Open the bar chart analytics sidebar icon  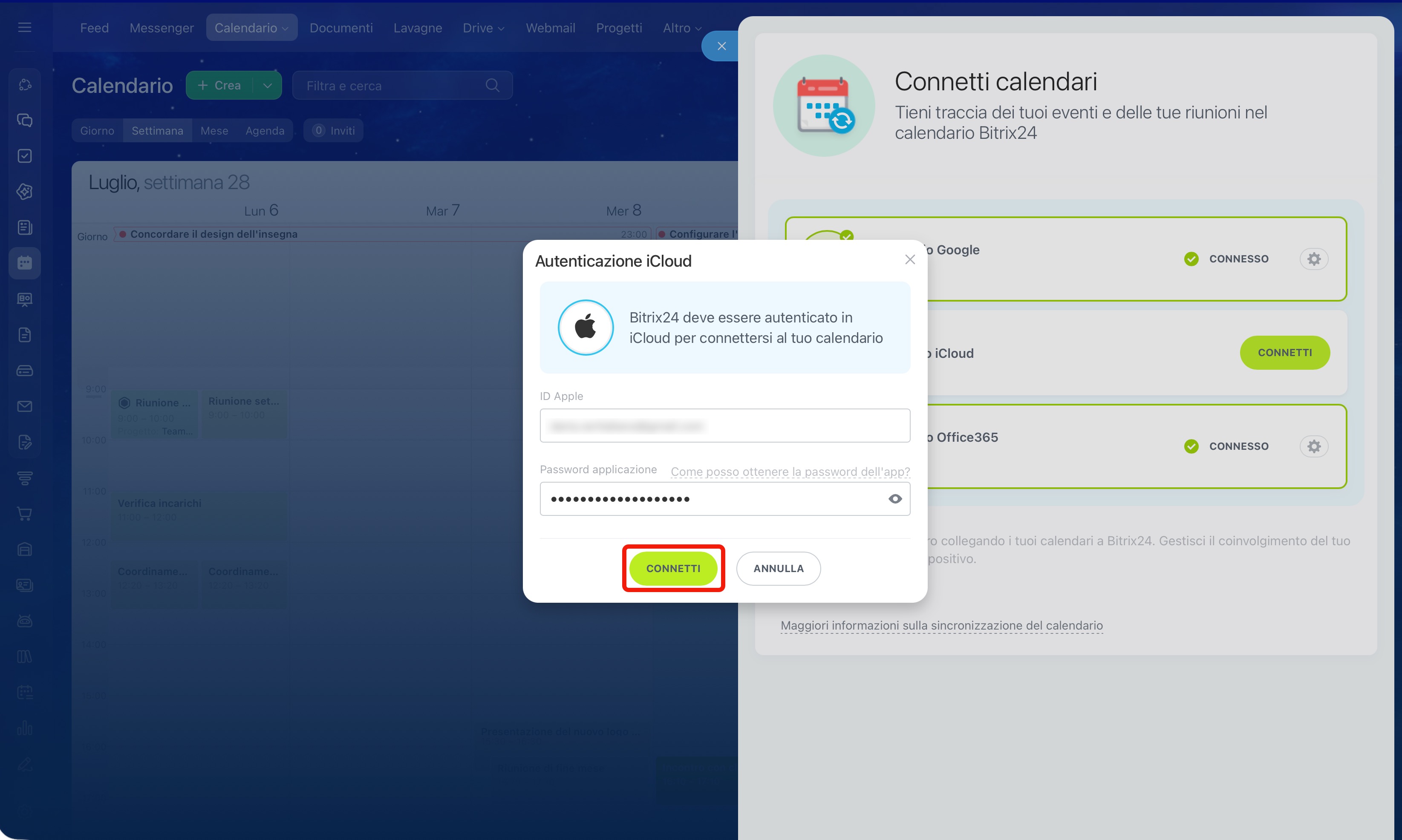click(24, 728)
